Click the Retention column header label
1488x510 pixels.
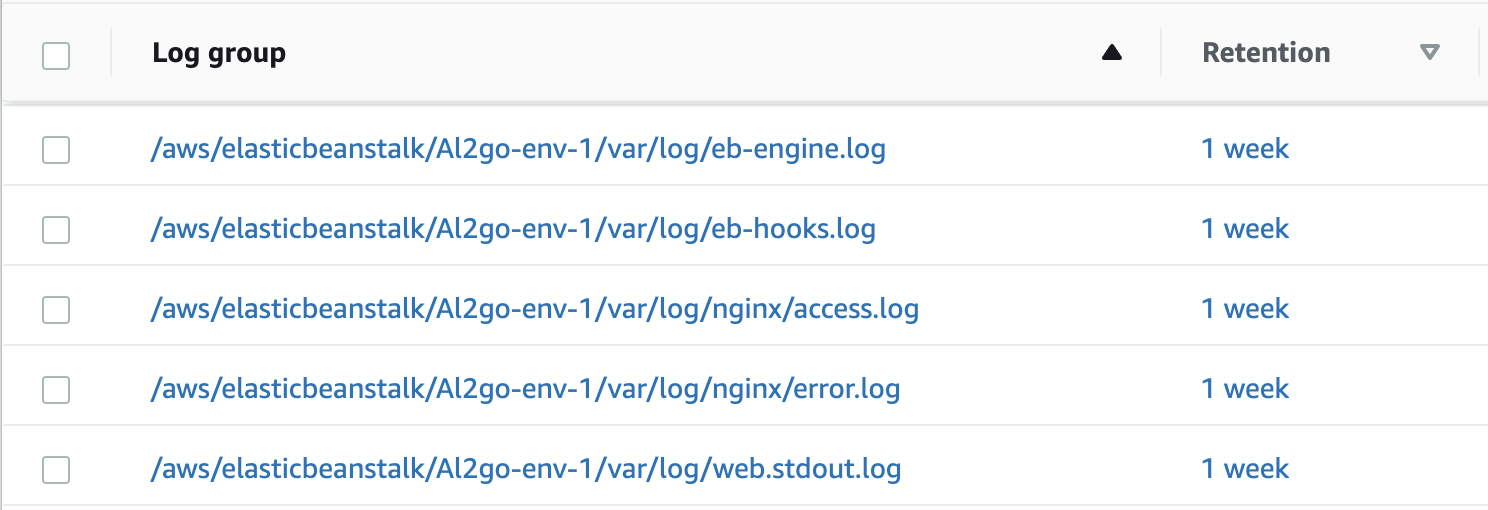click(x=1266, y=53)
